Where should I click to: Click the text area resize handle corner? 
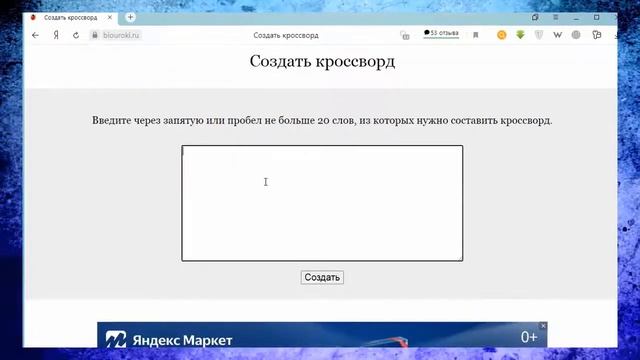pyautogui.click(x=461, y=258)
